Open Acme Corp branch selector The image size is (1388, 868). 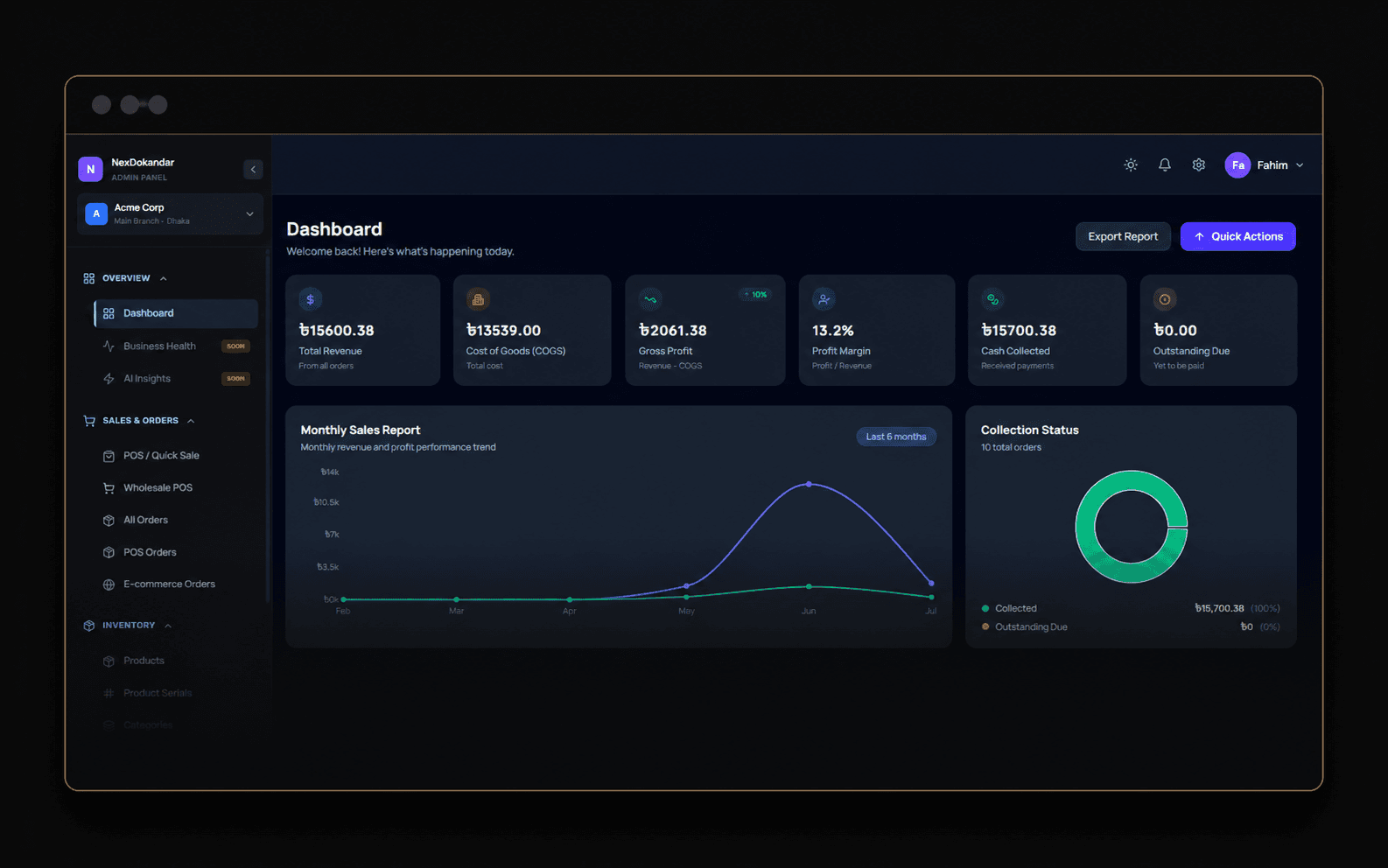[170, 213]
